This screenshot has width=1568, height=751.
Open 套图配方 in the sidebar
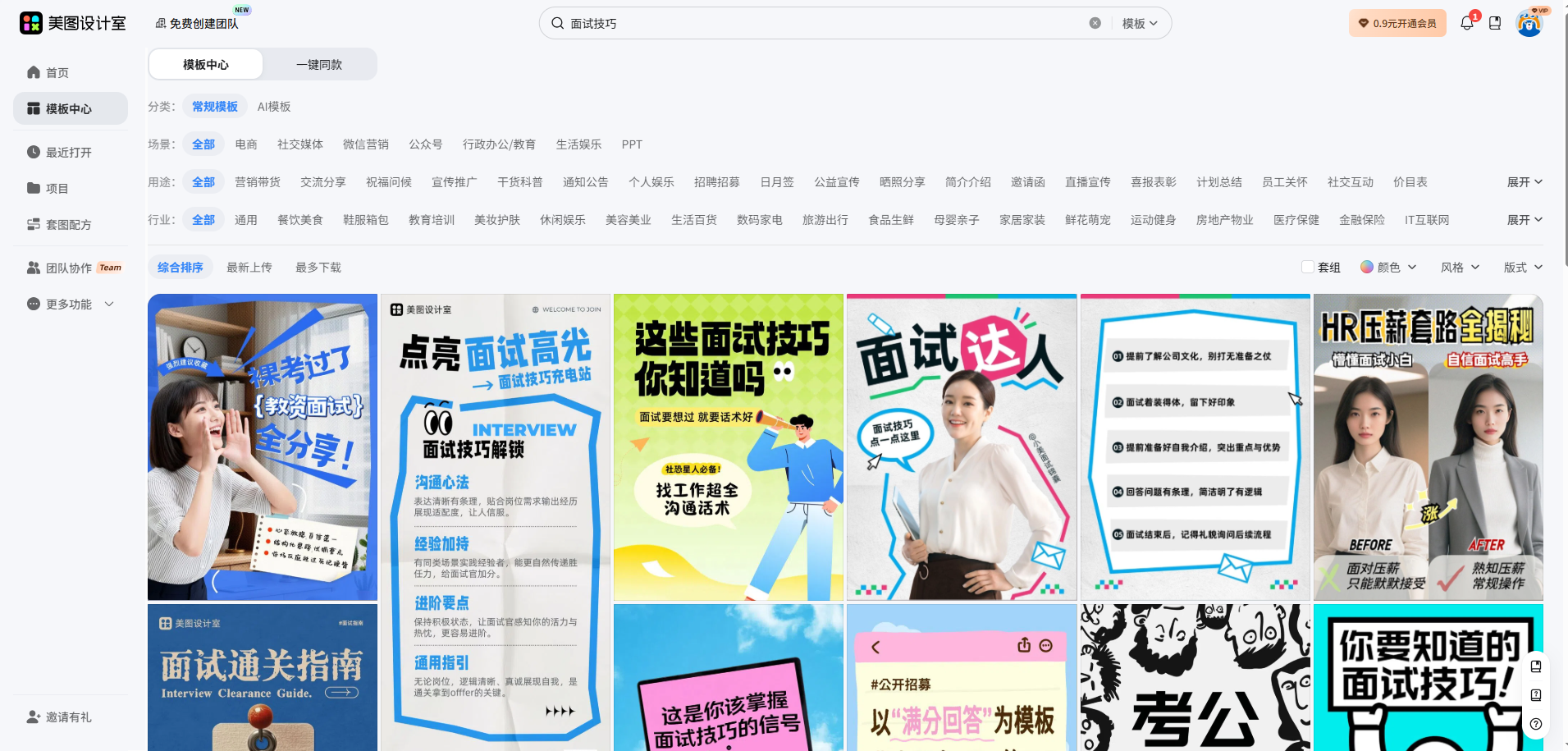coord(68,225)
